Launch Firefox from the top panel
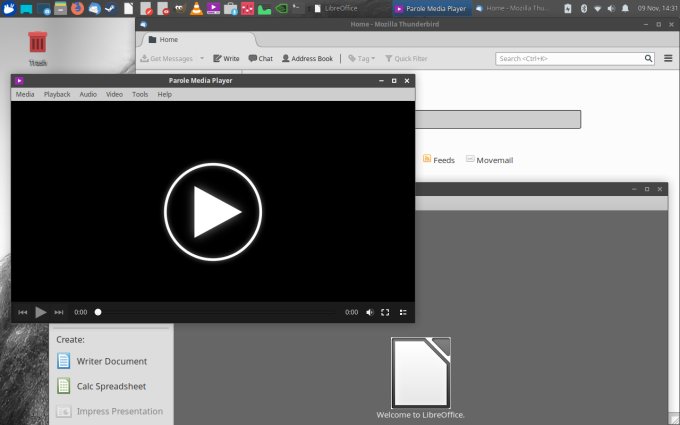The height and width of the screenshot is (425, 680). pyautogui.click(x=77, y=8)
